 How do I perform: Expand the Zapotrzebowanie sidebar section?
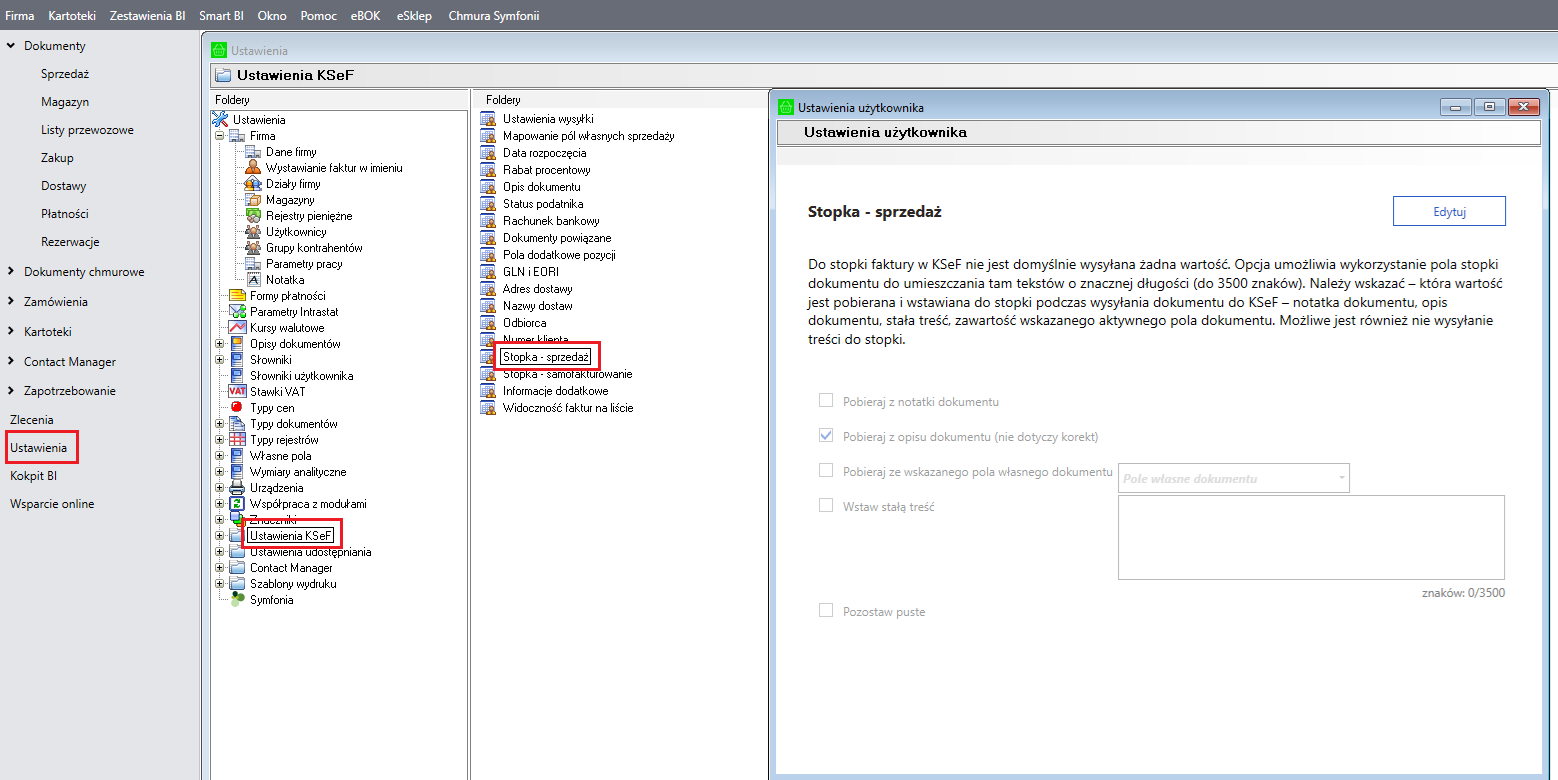pyautogui.click(x=10, y=391)
